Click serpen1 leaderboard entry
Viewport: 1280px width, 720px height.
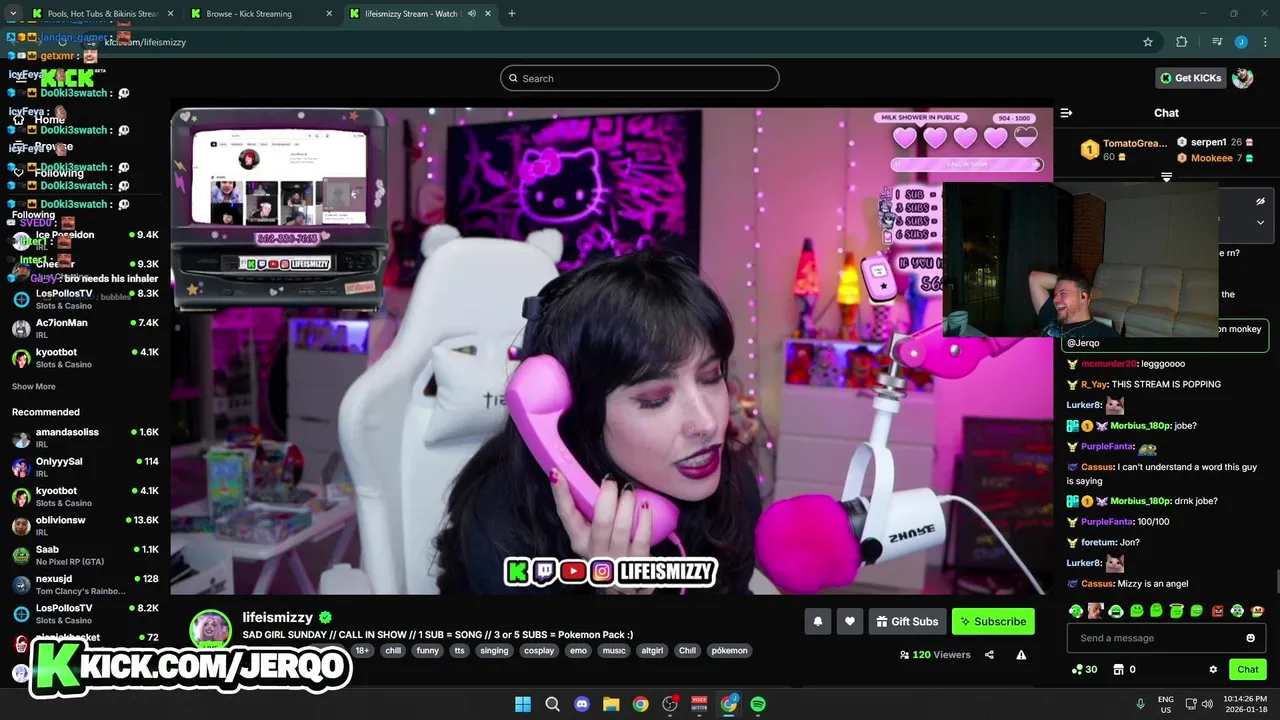tap(1215, 142)
